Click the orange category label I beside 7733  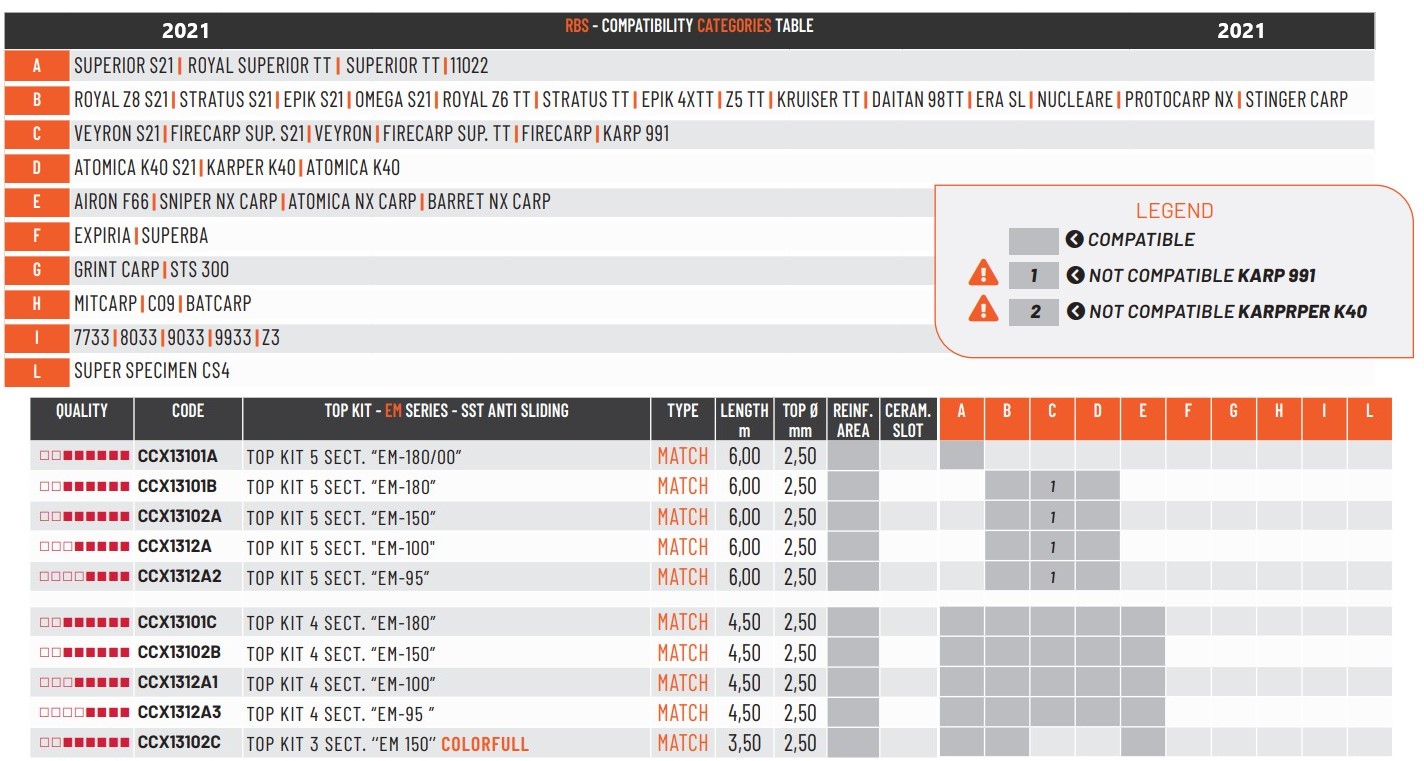37,338
